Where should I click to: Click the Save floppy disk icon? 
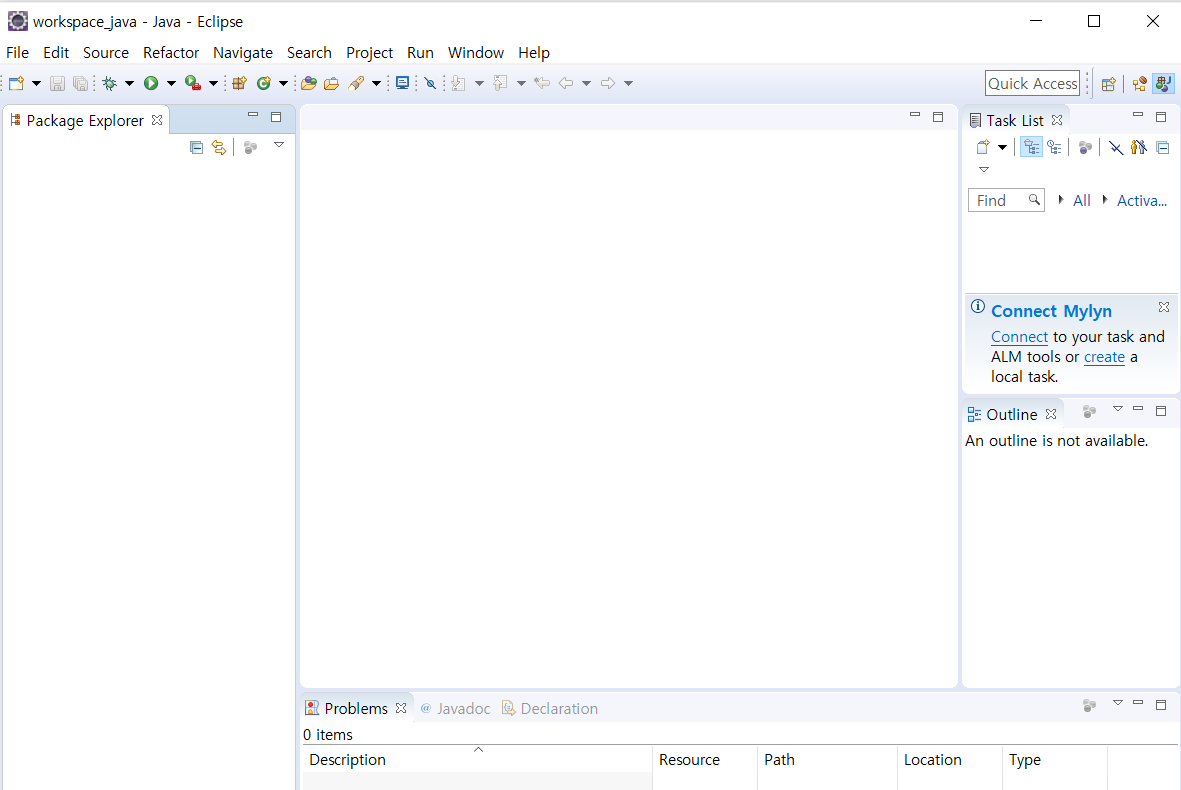point(57,84)
